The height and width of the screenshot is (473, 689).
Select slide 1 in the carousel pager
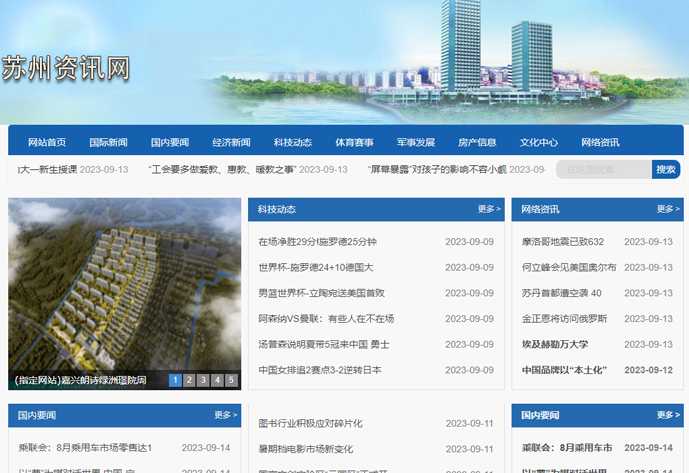click(x=175, y=380)
